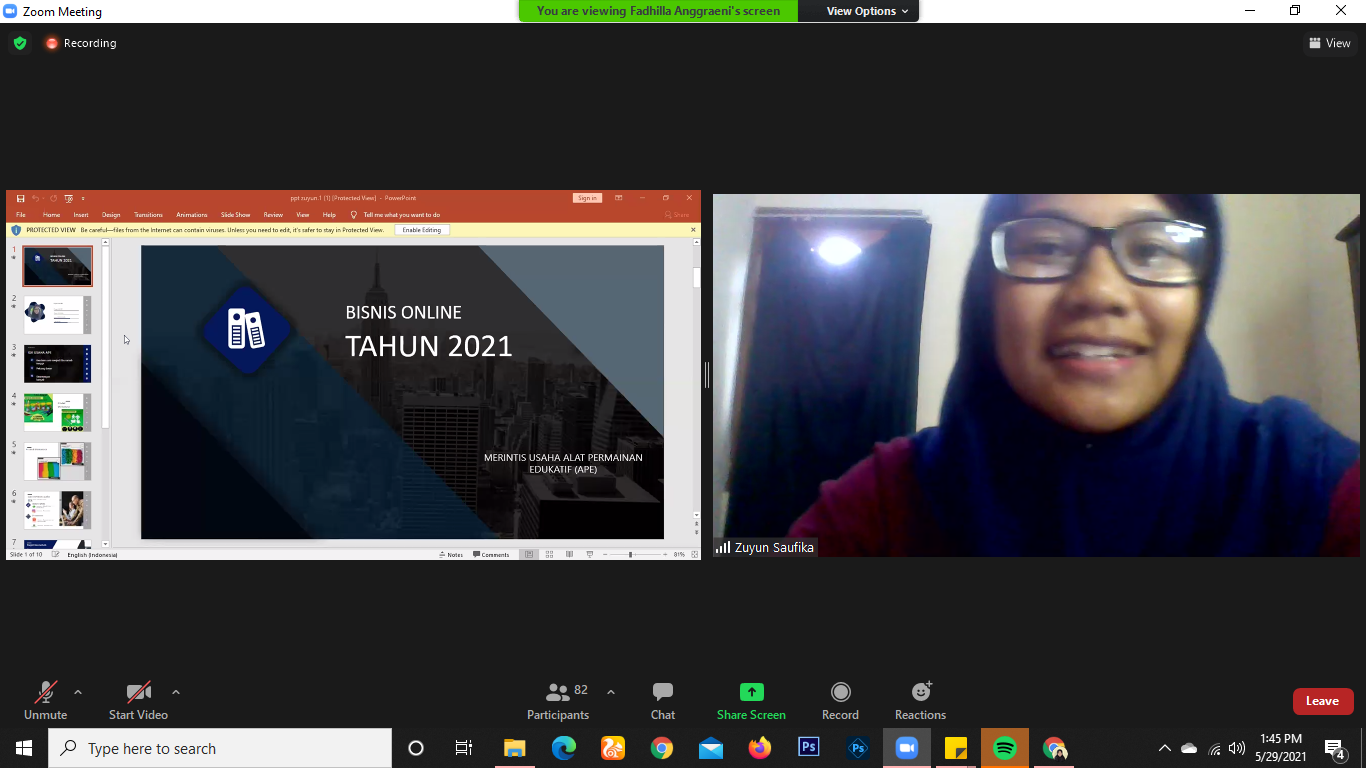Image resolution: width=1366 pixels, height=768 pixels.
Task: Click the green Share Screen icon
Action: [x=751, y=692]
